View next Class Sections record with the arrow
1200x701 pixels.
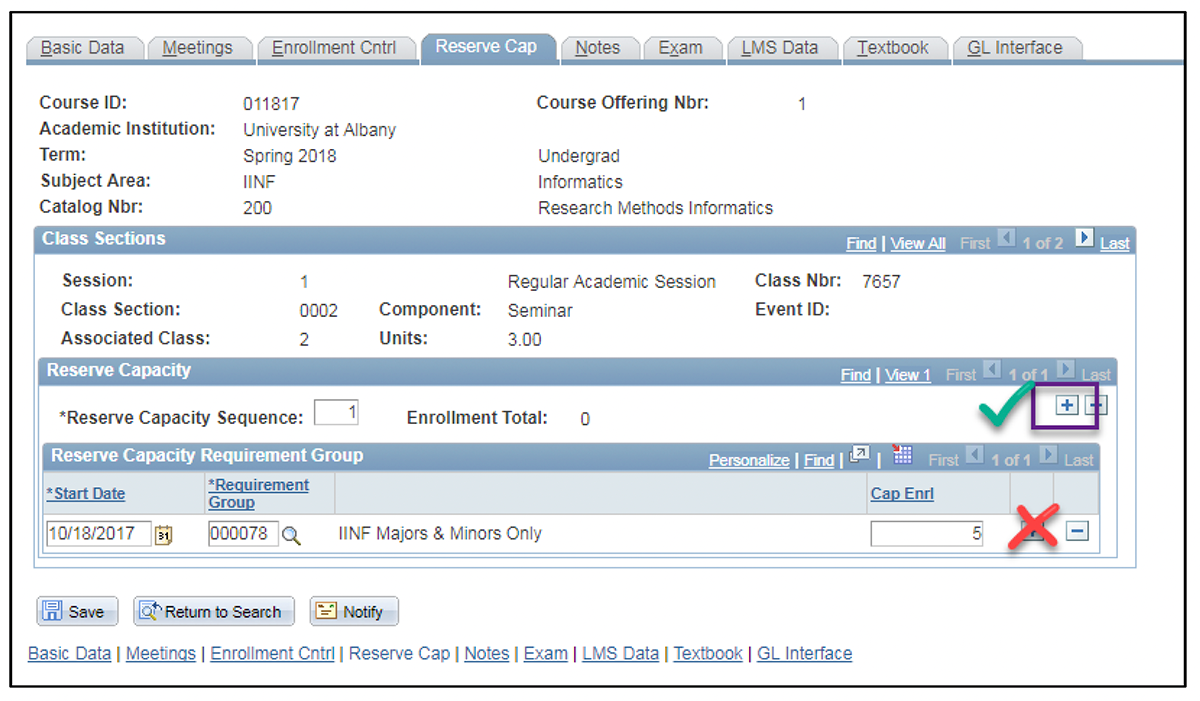(1083, 238)
